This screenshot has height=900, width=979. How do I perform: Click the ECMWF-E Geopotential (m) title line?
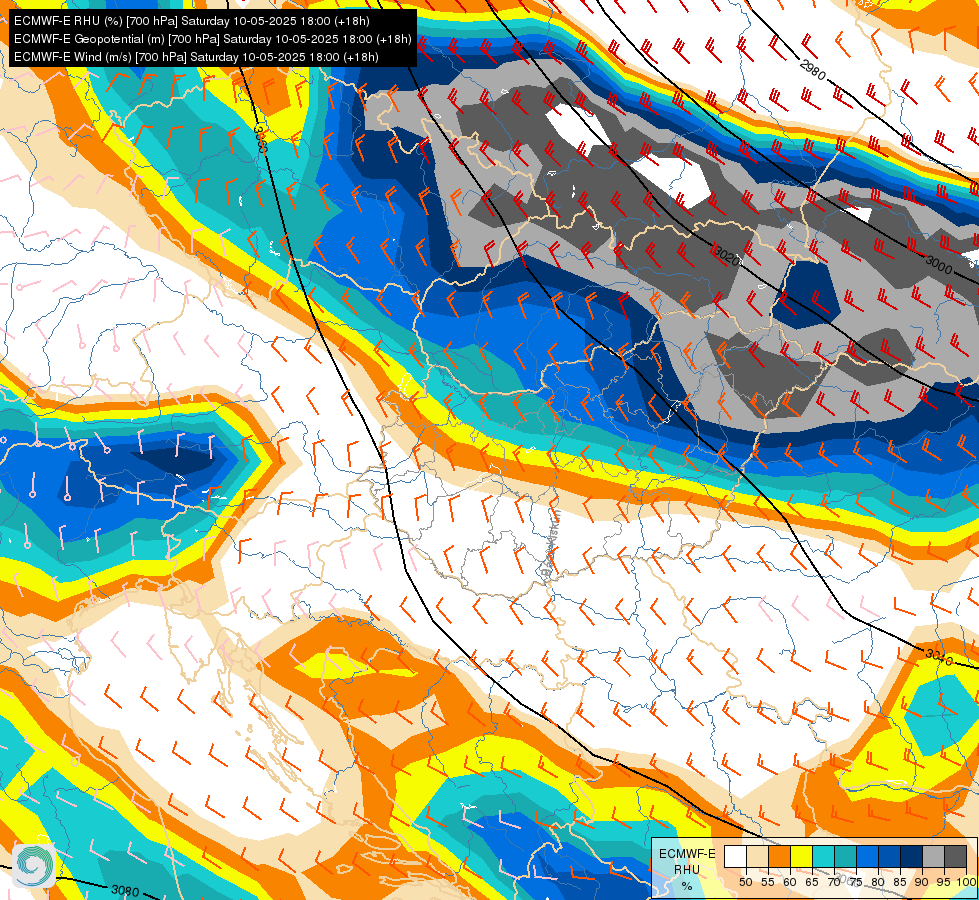[x=212, y=39]
